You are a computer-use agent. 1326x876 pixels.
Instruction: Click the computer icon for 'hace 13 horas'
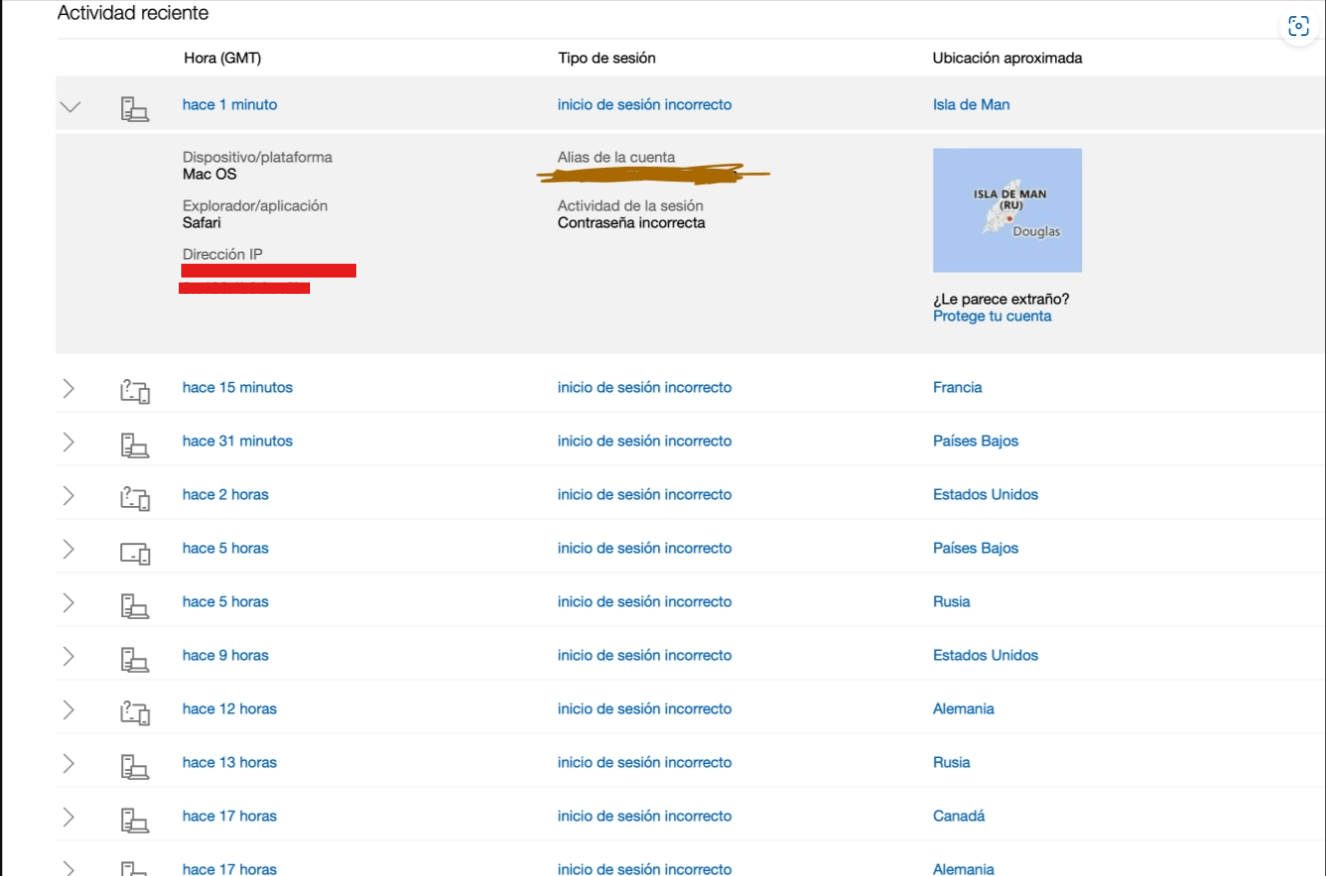point(135,766)
